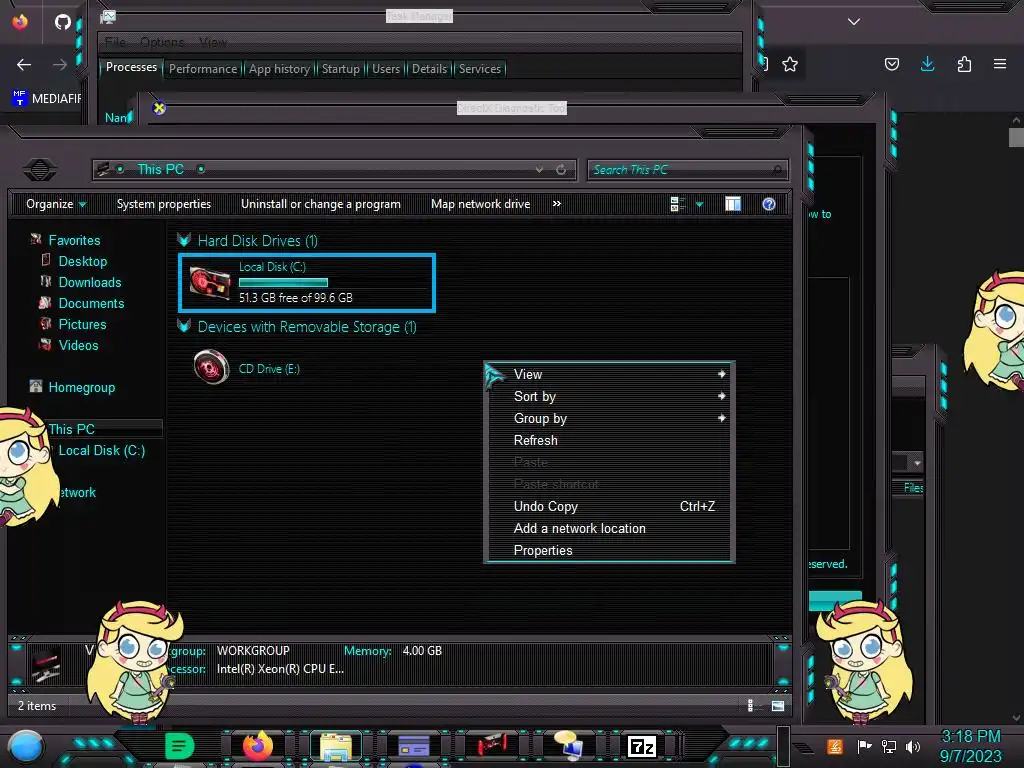1024x768 pixels.
Task: Click the Homegroup icon in the sidebar
Action: [x=36, y=387]
